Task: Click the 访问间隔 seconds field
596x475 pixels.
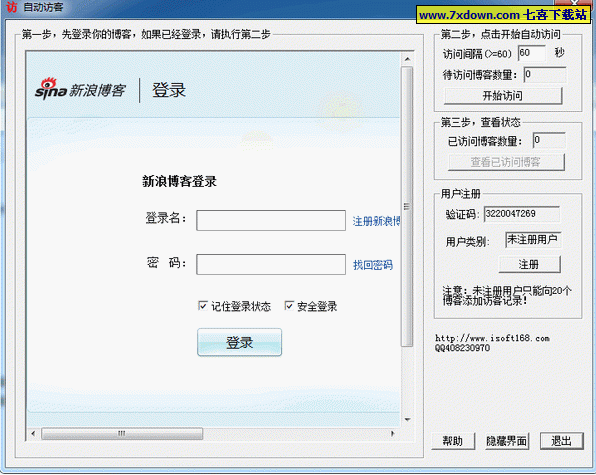Action: pyautogui.click(x=531, y=53)
